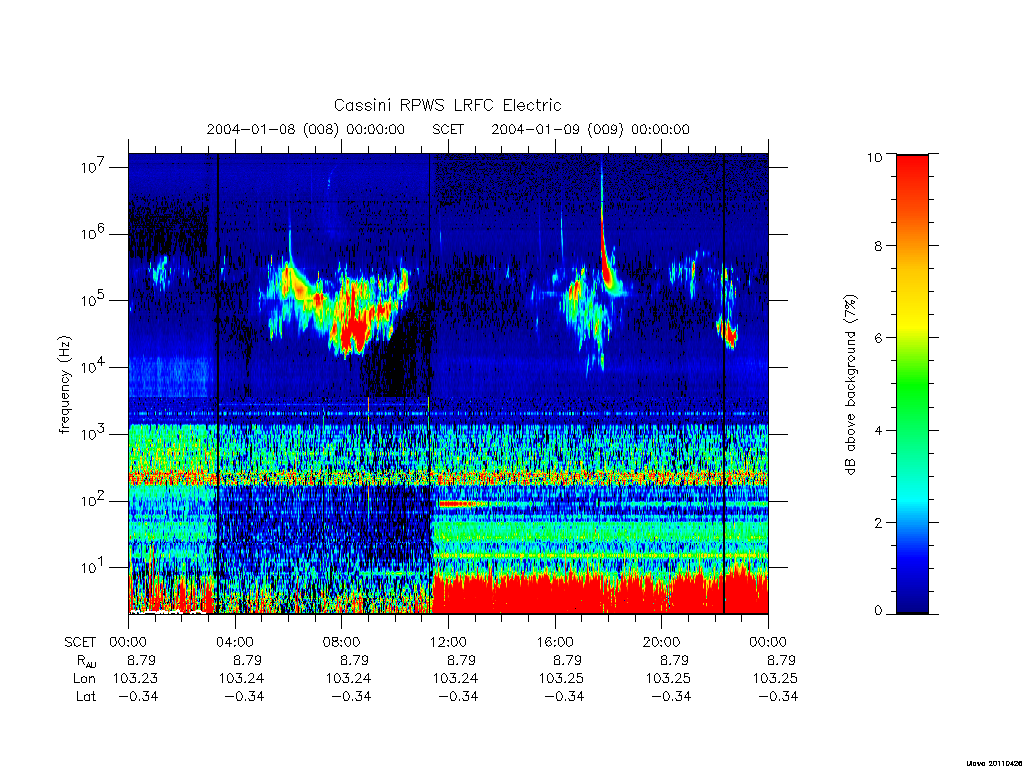Click the 'SCET' row label beside the time ticks
This screenshot has width=1024, height=768.
[80, 643]
